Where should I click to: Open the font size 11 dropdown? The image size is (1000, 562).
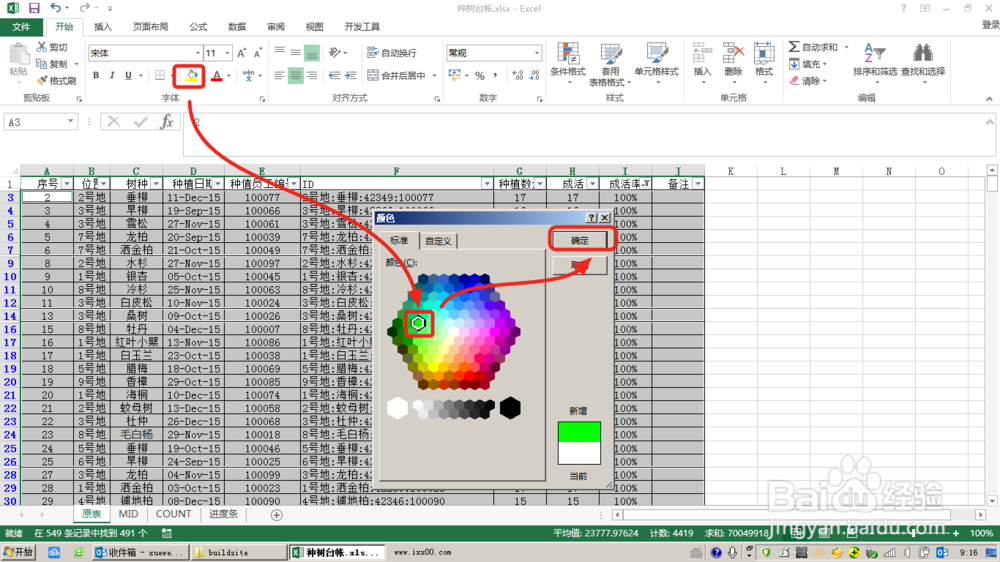coord(228,53)
